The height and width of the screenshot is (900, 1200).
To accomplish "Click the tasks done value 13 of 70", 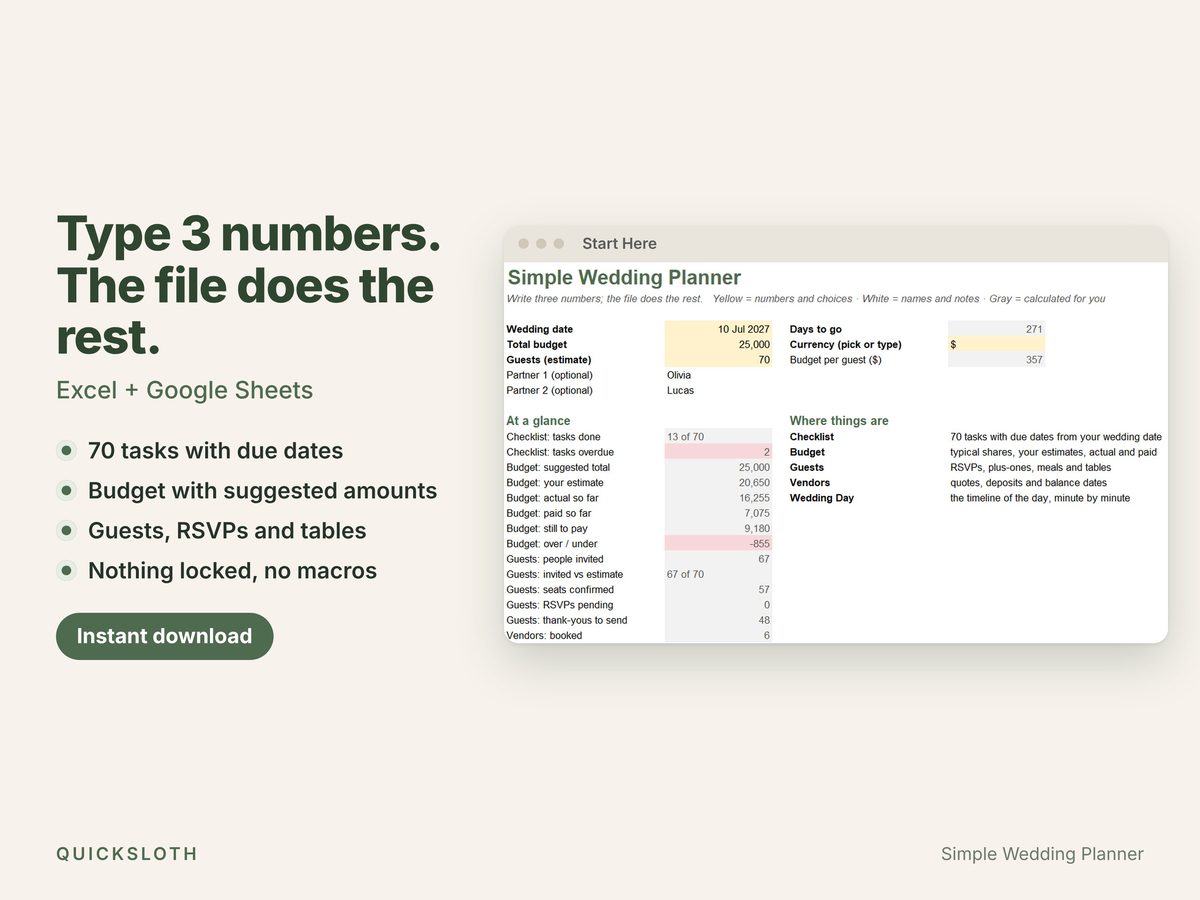I will pos(718,437).
